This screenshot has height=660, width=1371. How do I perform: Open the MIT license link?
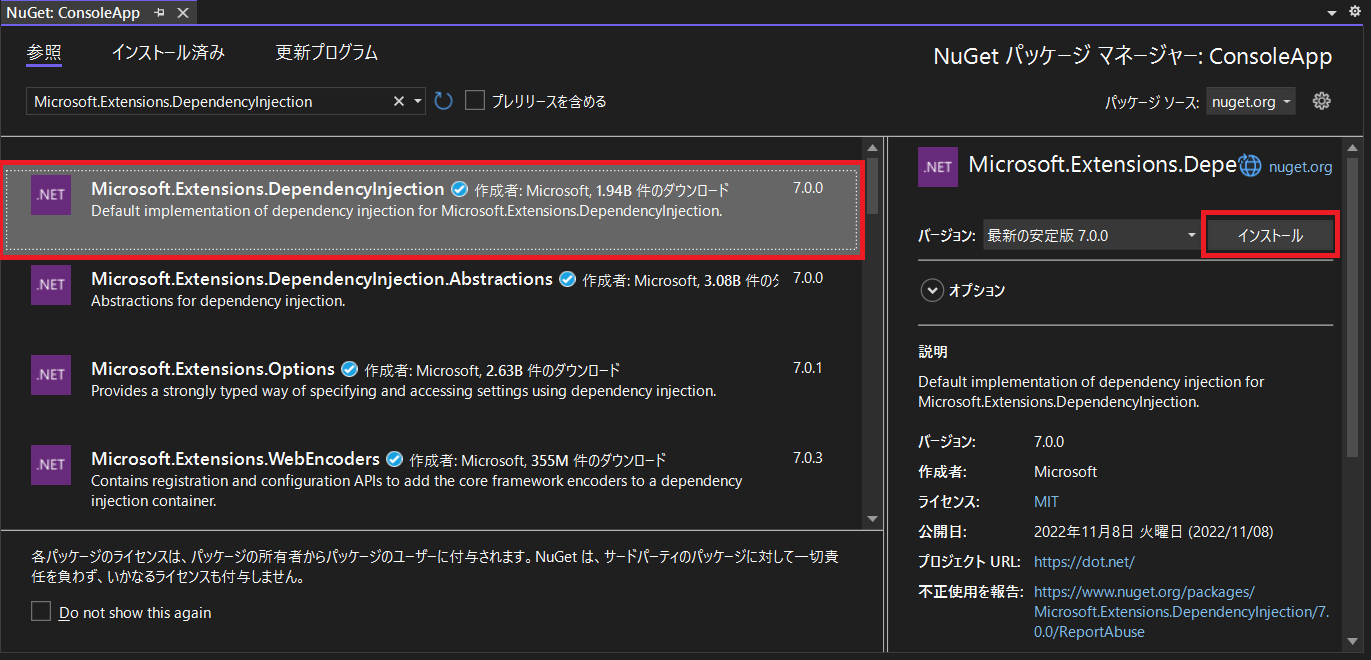pos(1046,501)
